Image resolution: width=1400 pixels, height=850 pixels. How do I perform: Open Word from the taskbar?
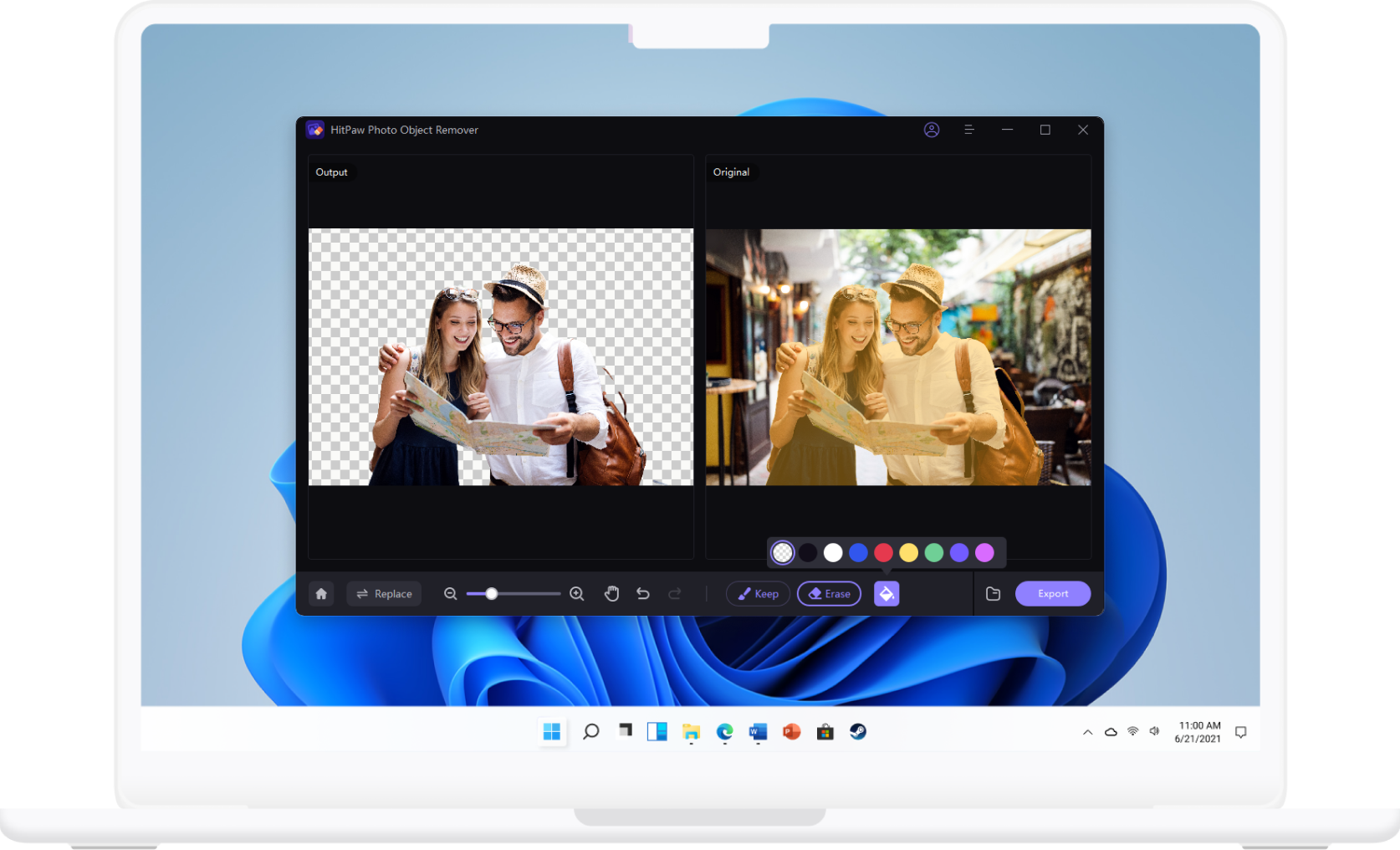coord(758,732)
